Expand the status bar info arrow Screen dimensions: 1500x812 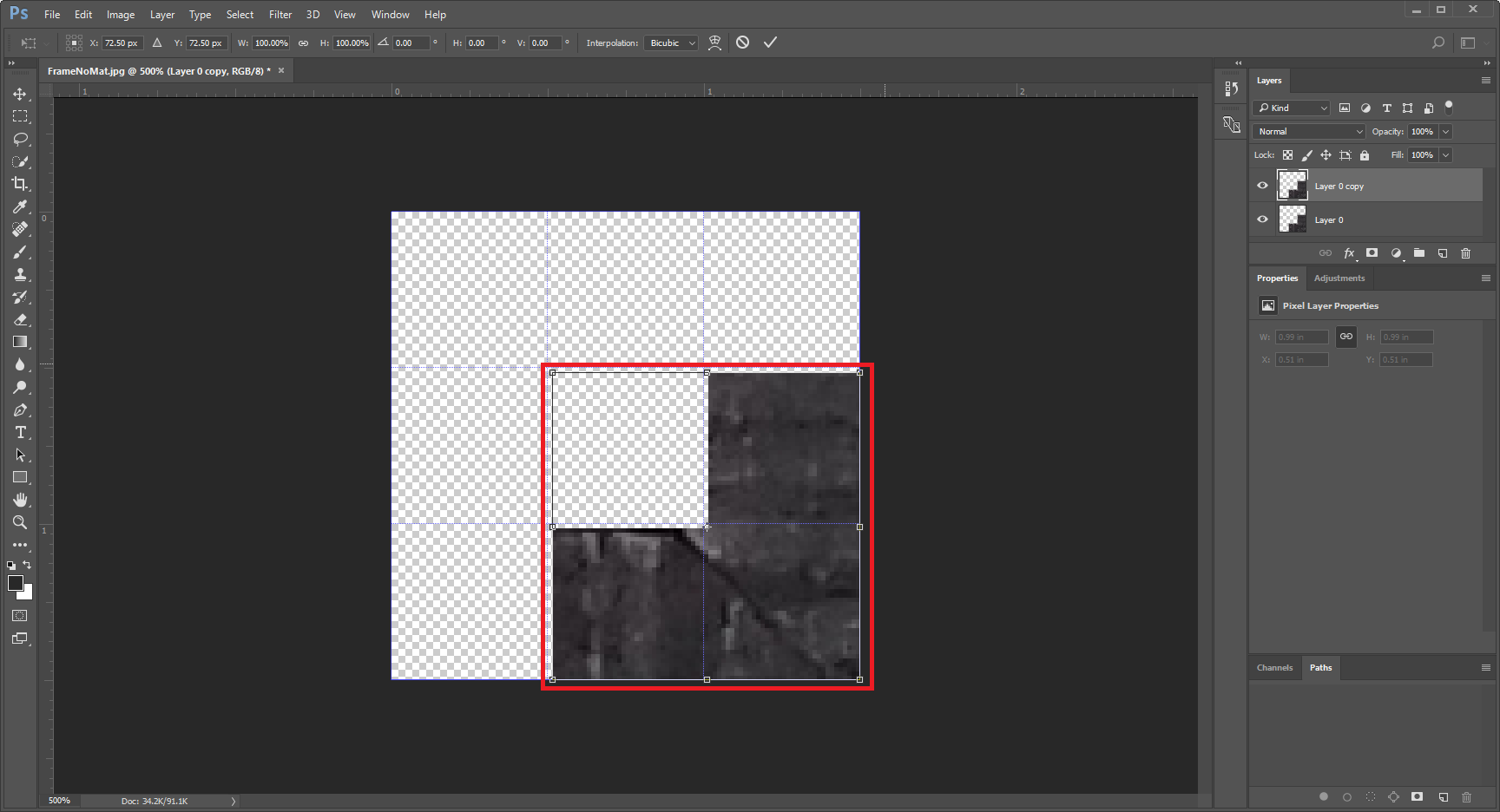(x=234, y=801)
